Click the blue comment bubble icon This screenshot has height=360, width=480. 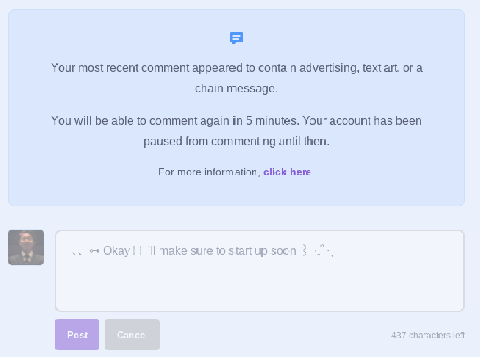pos(236,38)
